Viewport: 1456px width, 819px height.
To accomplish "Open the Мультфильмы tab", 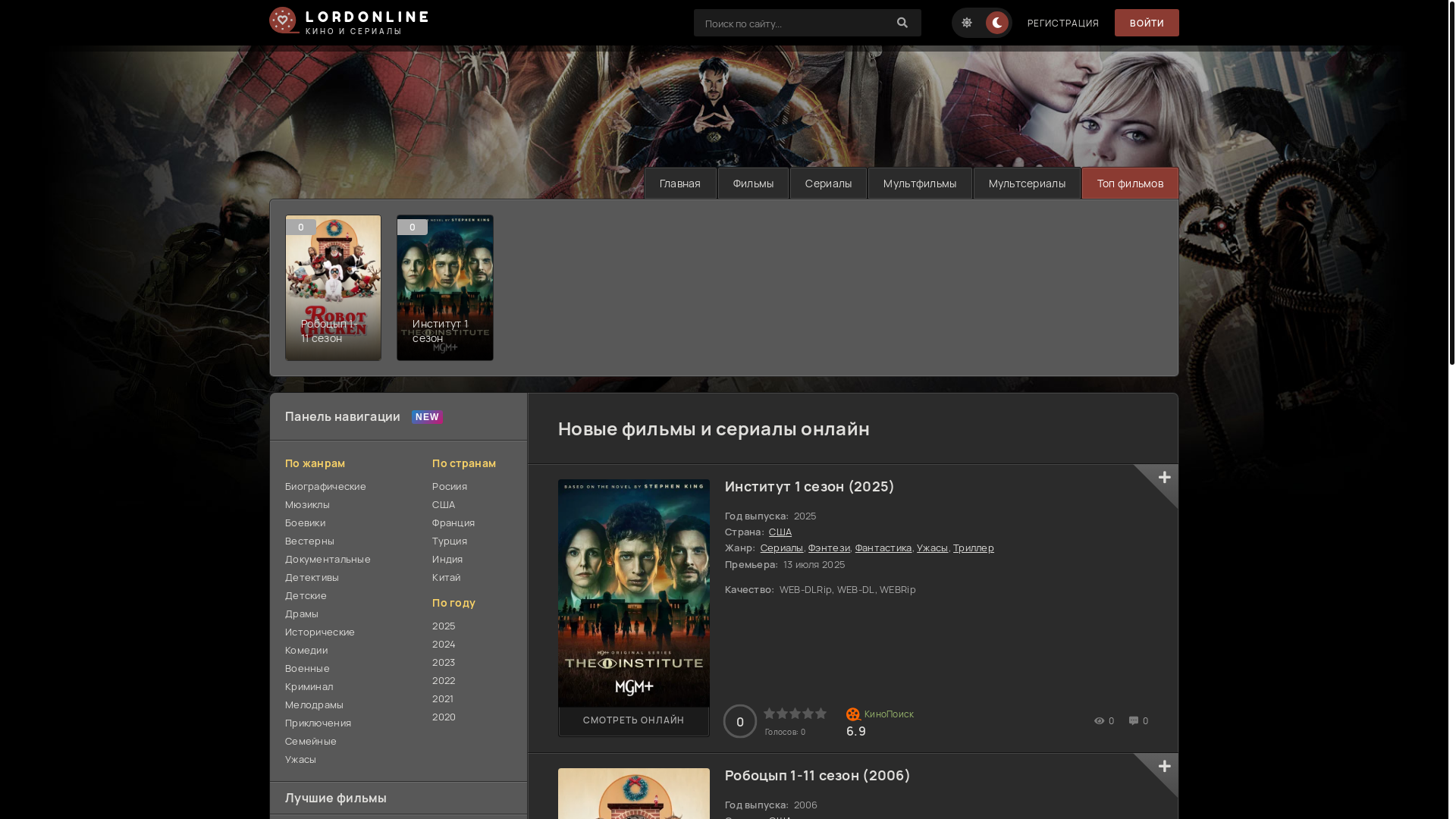I will [920, 184].
